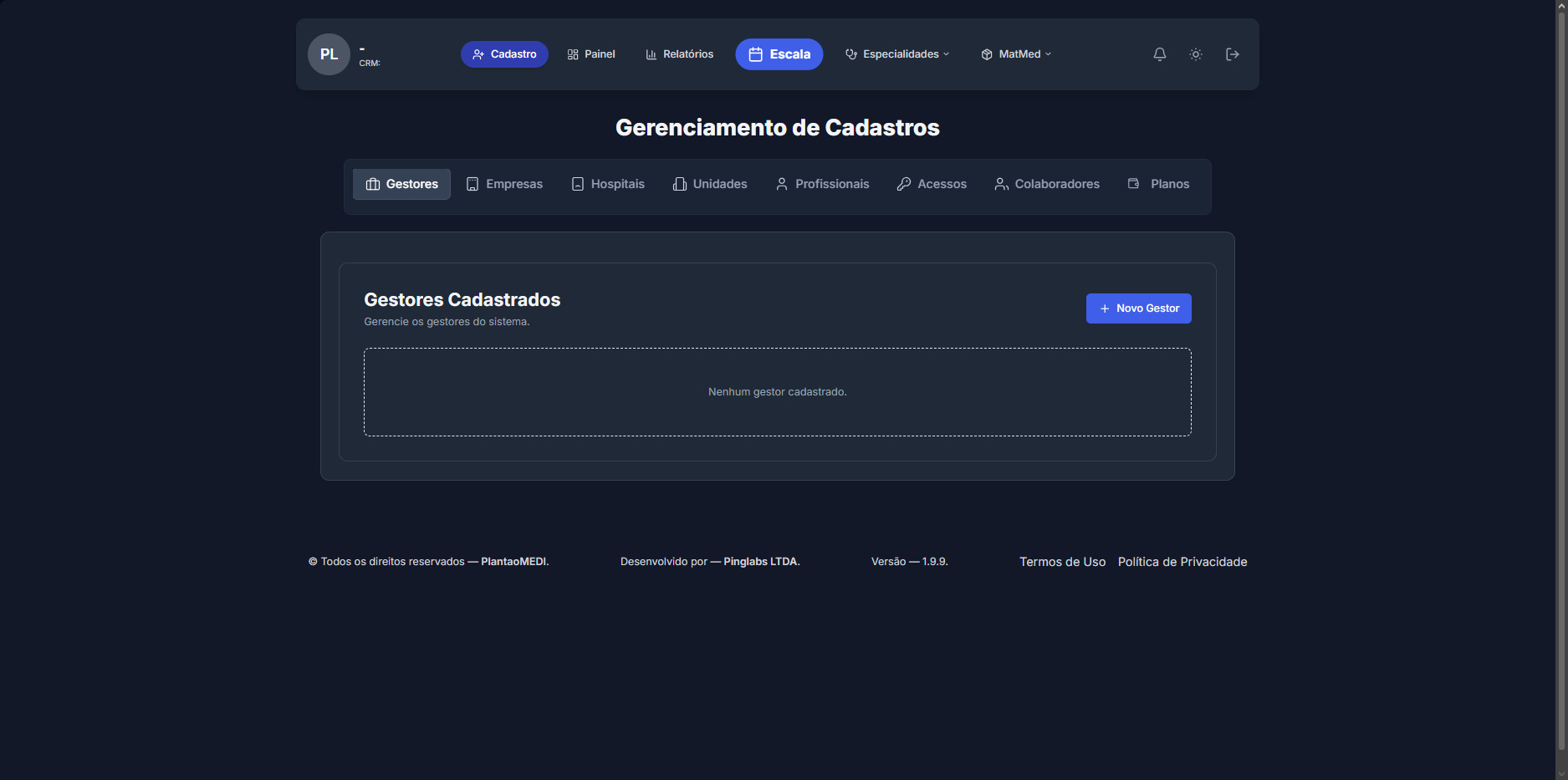1568x780 pixels.
Task: Open the Hospitais tab
Action: click(608, 184)
